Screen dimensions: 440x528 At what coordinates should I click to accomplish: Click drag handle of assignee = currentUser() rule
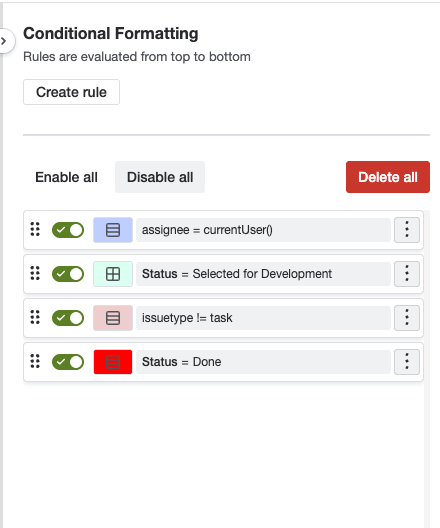(35, 230)
